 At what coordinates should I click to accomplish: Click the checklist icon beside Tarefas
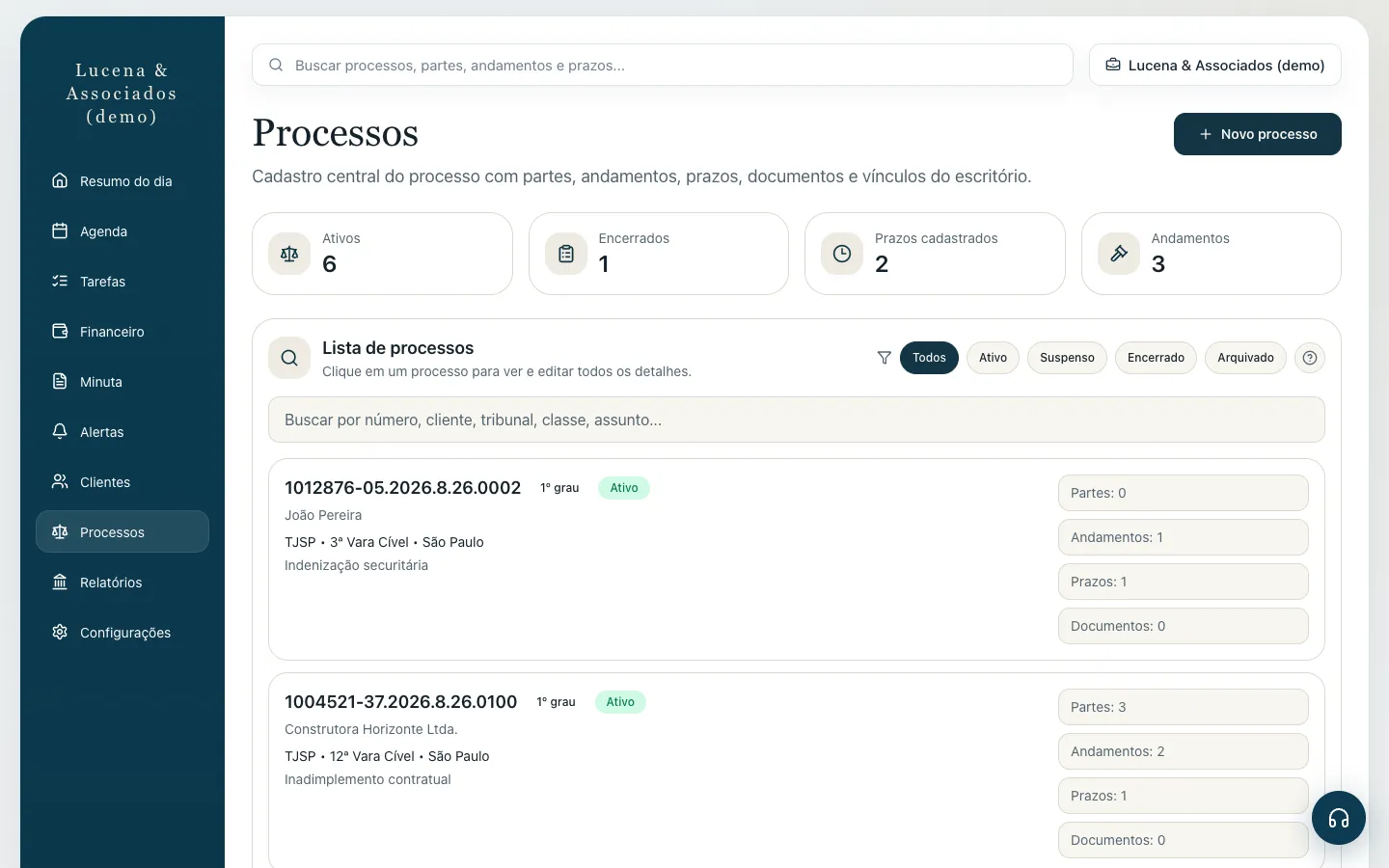(x=60, y=281)
